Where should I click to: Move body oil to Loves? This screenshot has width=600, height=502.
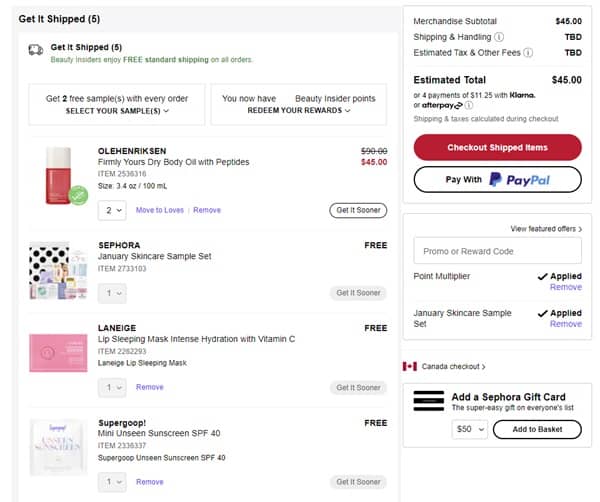coord(160,210)
